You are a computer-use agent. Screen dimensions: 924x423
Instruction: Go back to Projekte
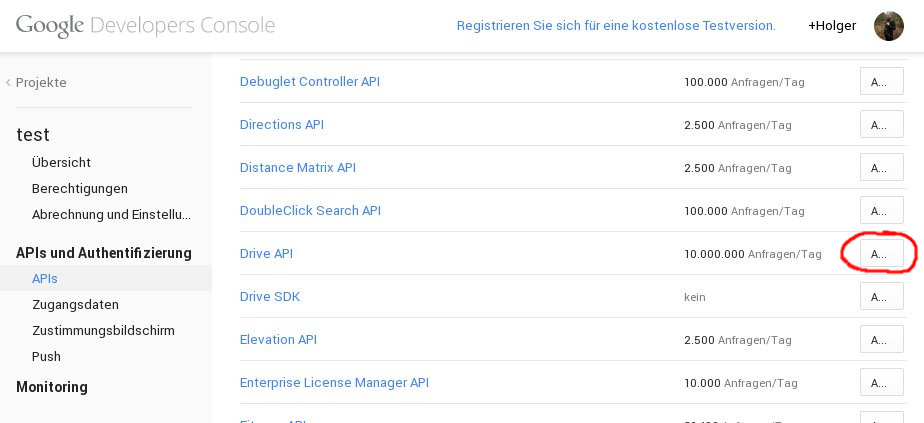point(36,82)
